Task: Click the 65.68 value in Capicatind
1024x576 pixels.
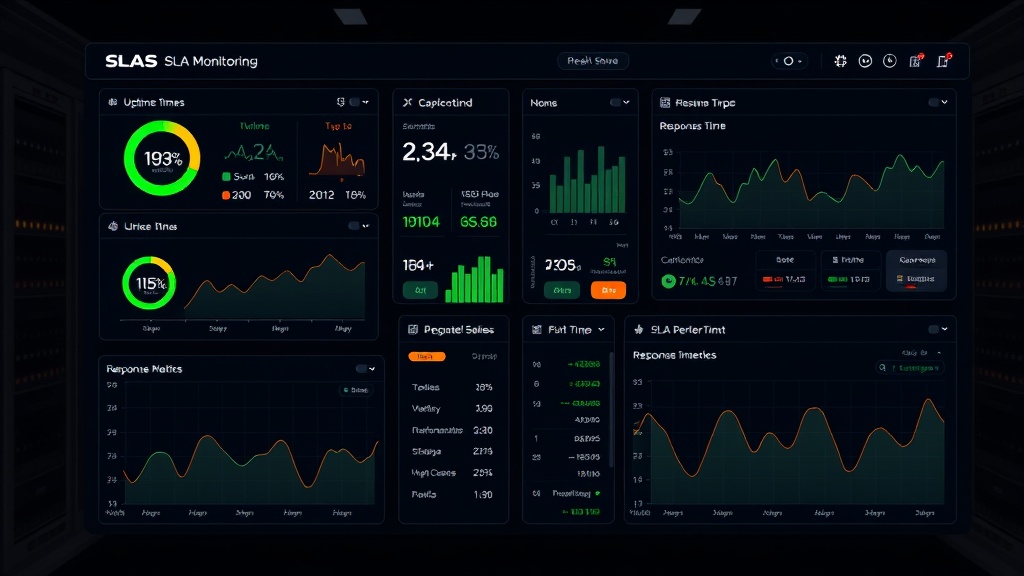Action: pyautogui.click(x=478, y=222)
